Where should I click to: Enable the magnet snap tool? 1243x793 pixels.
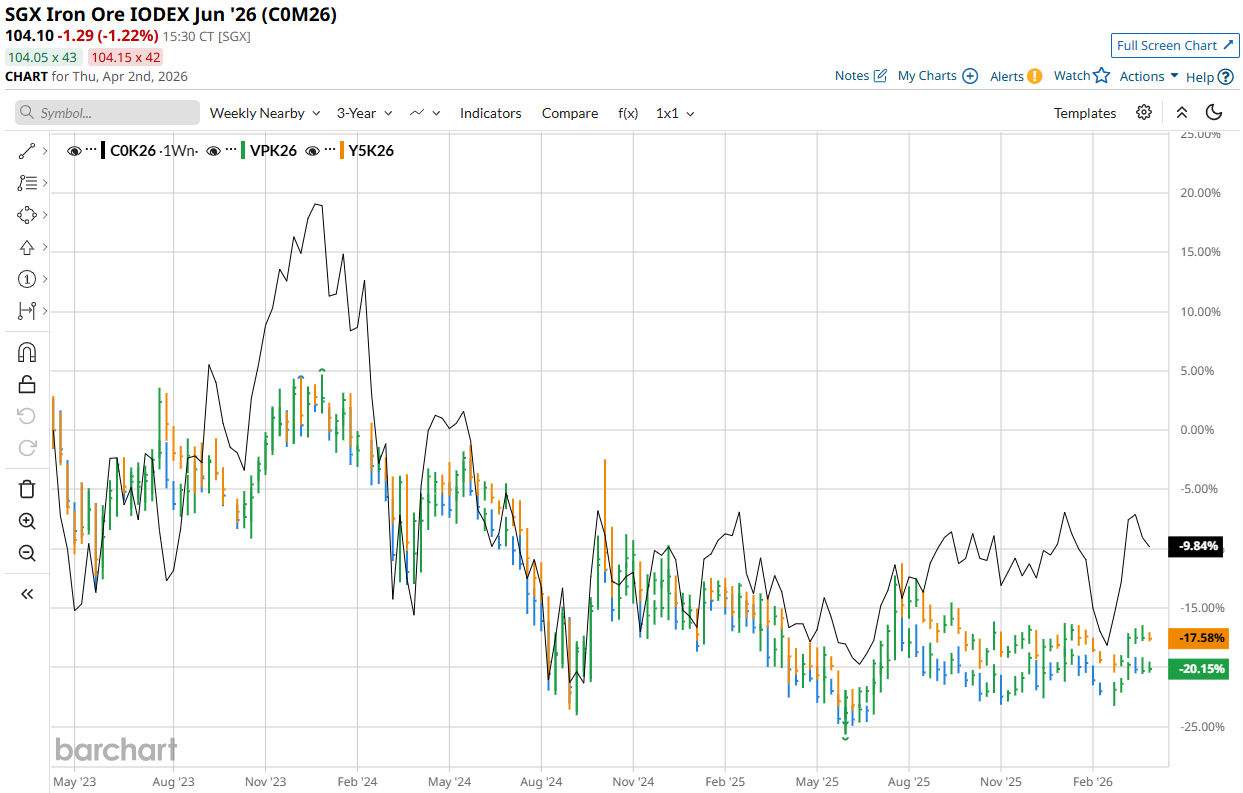[27, 352]
